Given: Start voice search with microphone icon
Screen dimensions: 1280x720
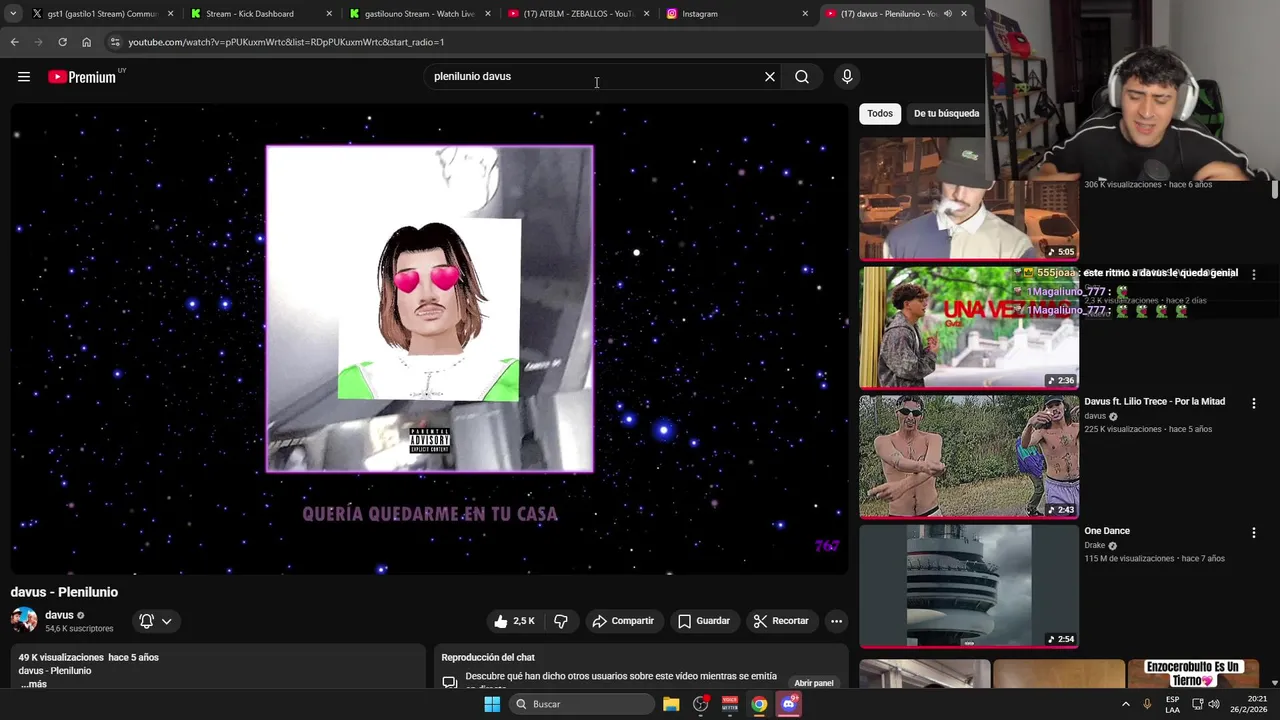Looking at the screenshot, I should [x=847, y=77].
